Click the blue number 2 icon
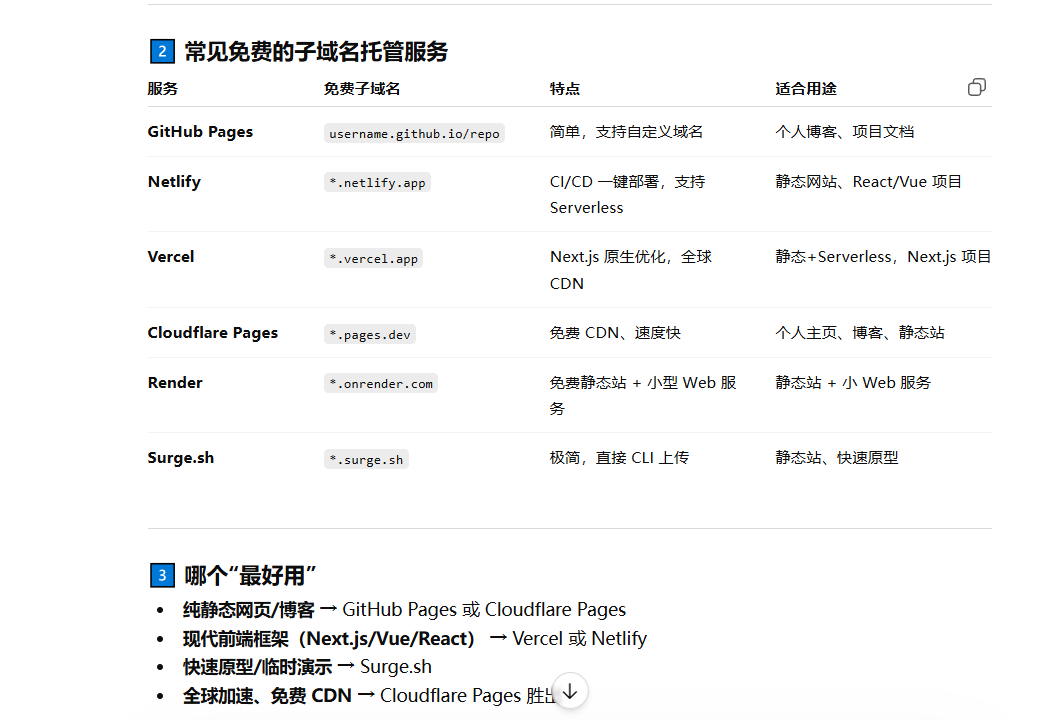 pyautogui.click(x=161, y=52)
